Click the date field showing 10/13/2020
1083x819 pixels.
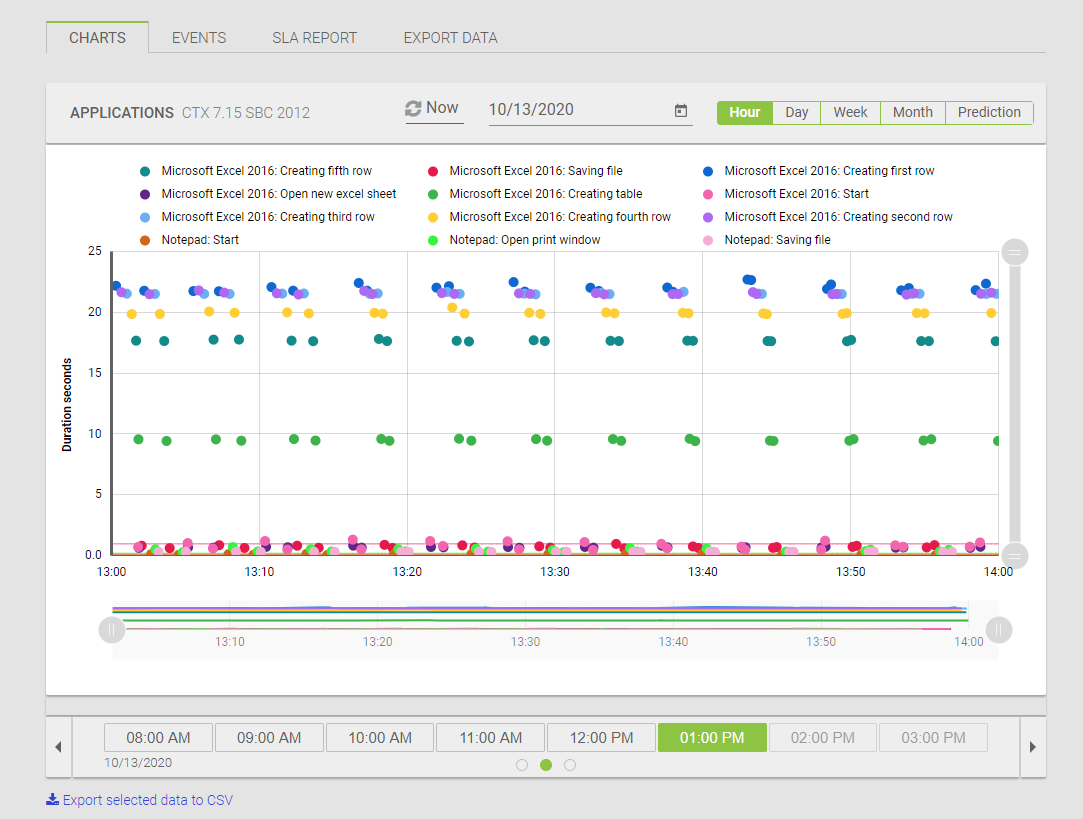click(578, 110)
